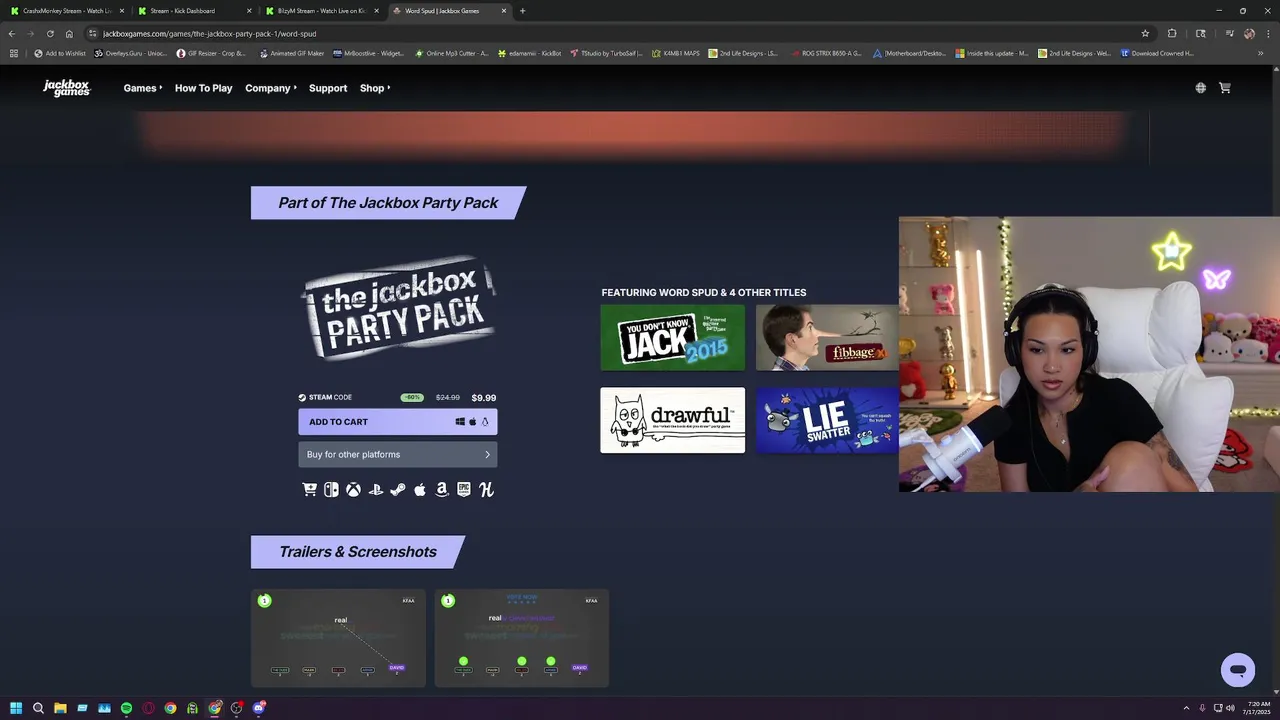Open the Animated GIF Maker bookmark
The height and width of the screenshot is (720, 1280).
point(291,53)
